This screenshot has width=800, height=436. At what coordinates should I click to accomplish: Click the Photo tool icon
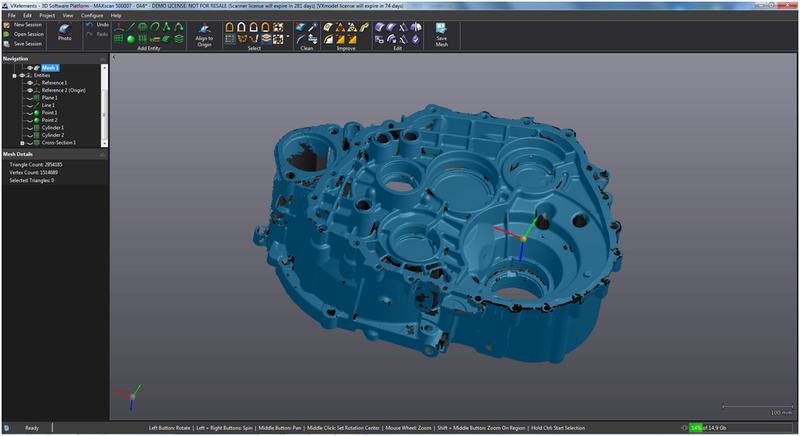pos(64,29)
